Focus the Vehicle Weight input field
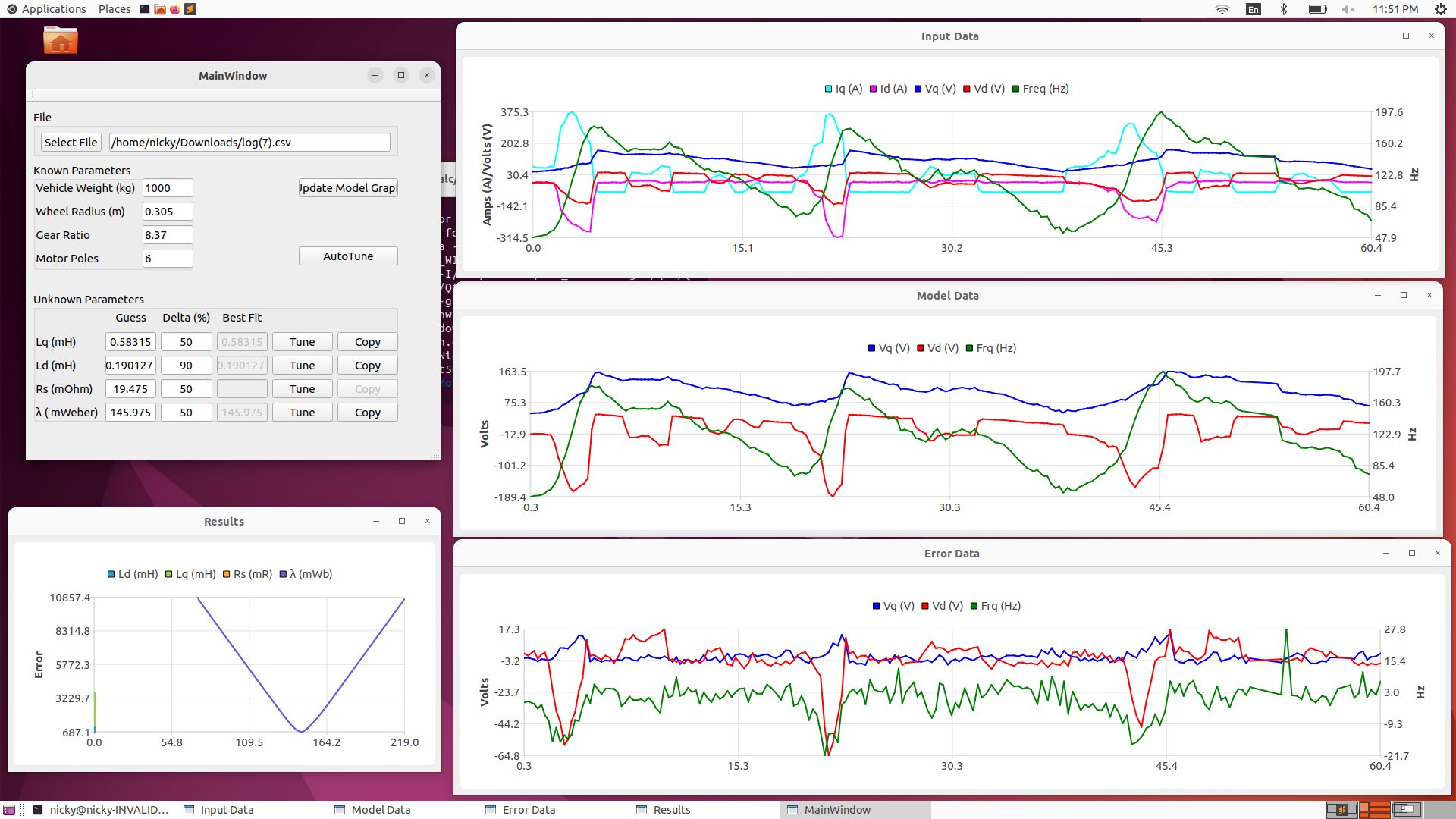 (168, 188)
